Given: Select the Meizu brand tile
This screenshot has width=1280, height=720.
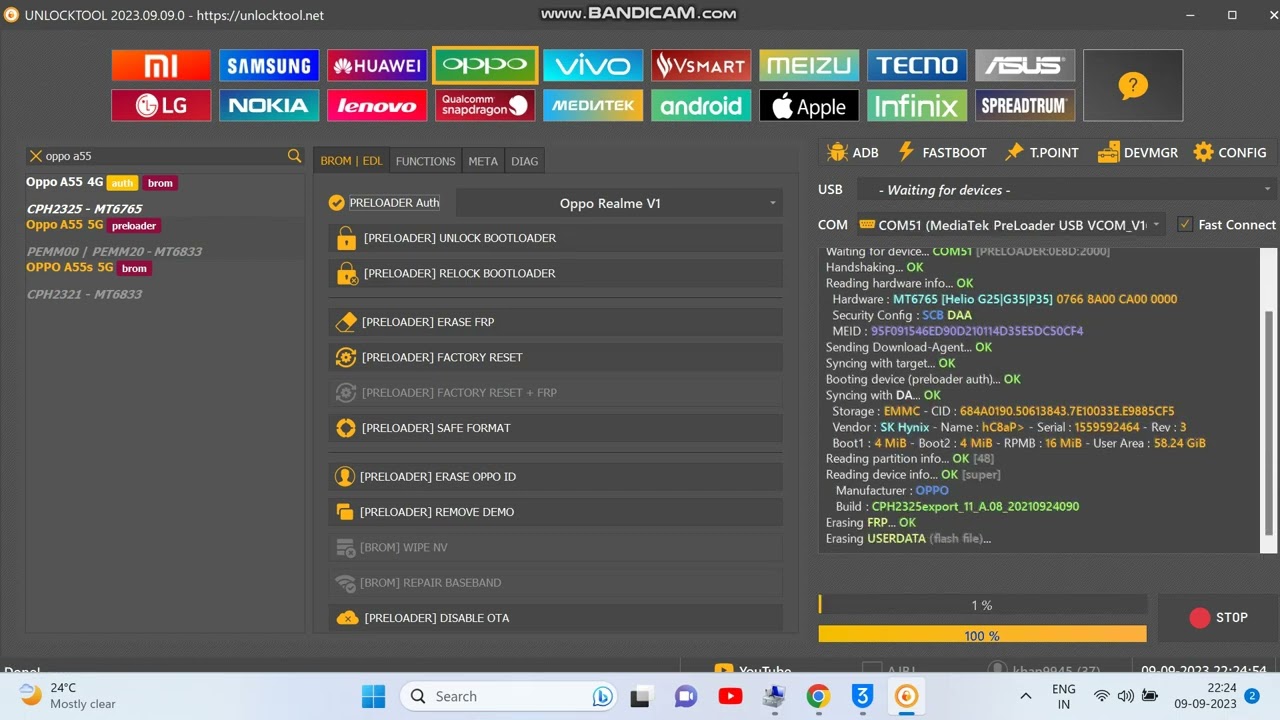Looking at the screenshot, I should [809, 66].
